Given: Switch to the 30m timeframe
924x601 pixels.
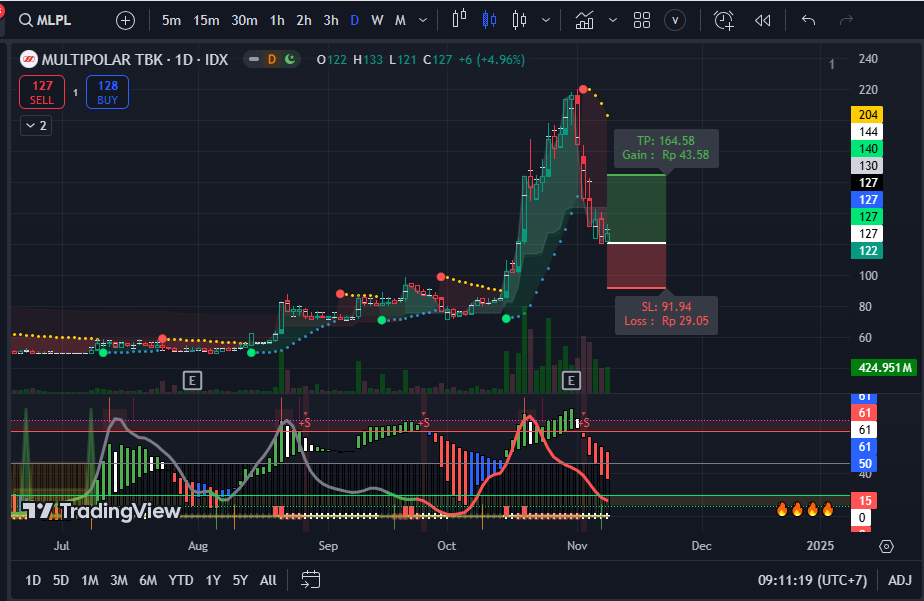Looking at the screenshot, I should (245, 21).
